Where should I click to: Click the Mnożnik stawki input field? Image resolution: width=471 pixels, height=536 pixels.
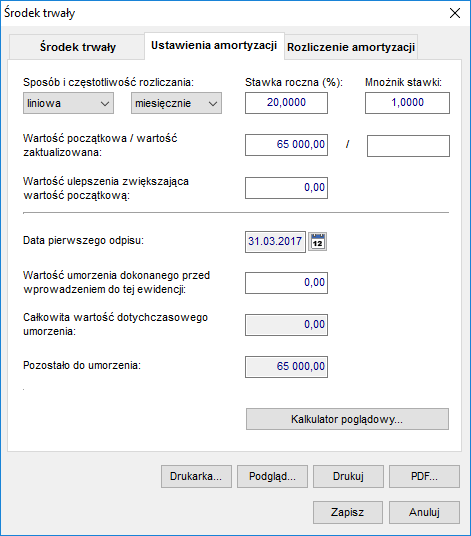(x=407, y=103)
